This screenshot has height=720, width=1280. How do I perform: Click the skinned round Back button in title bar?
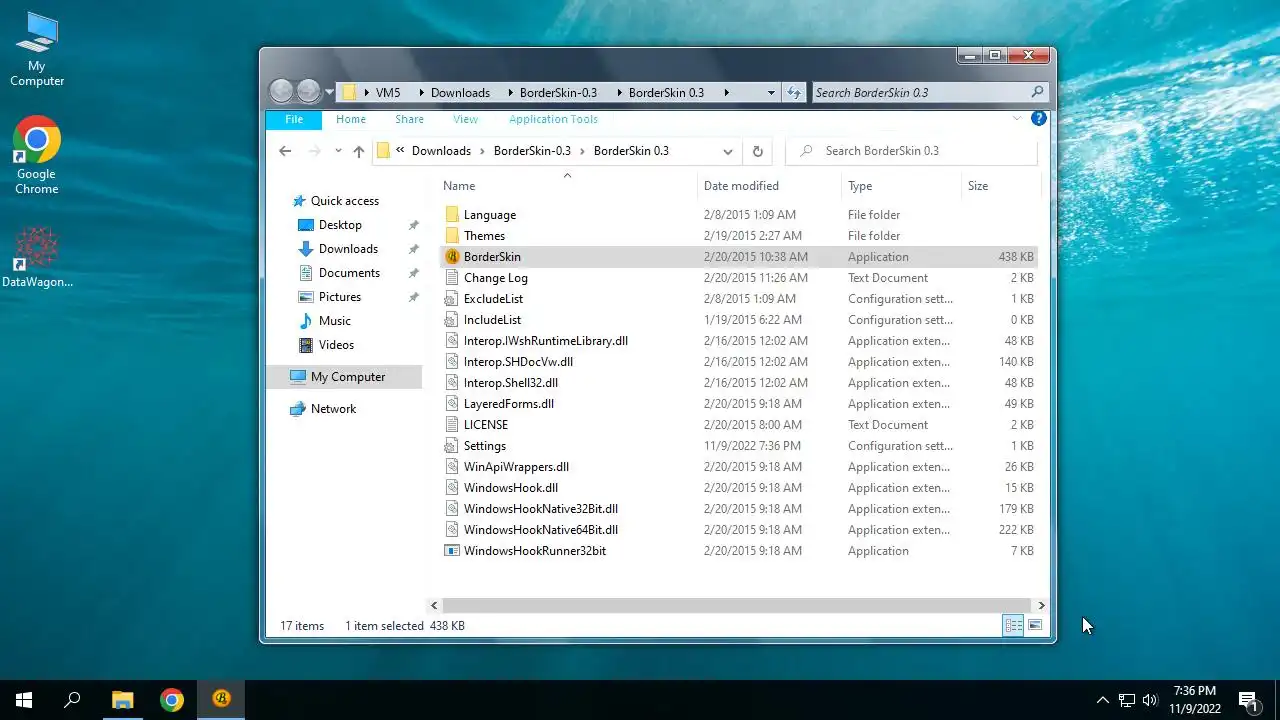pyautogui.click(x=282, y=92)
